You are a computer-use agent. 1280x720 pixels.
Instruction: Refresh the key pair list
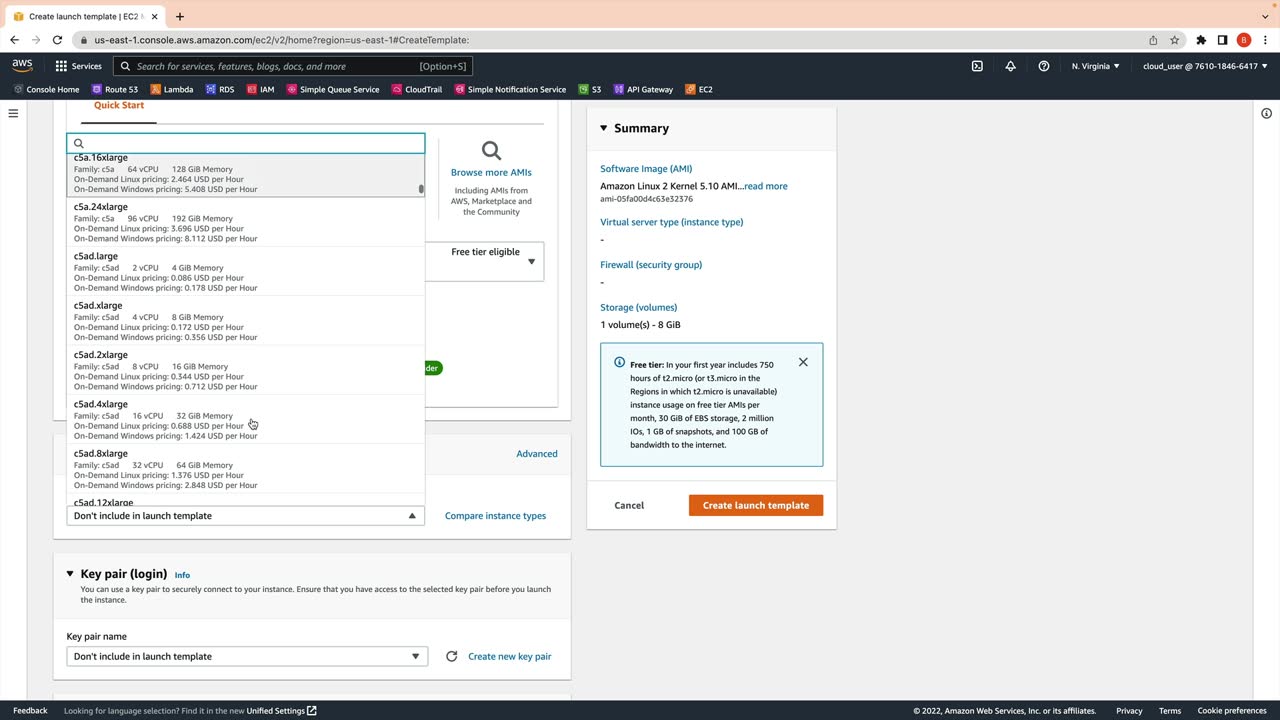pos(451,656)
